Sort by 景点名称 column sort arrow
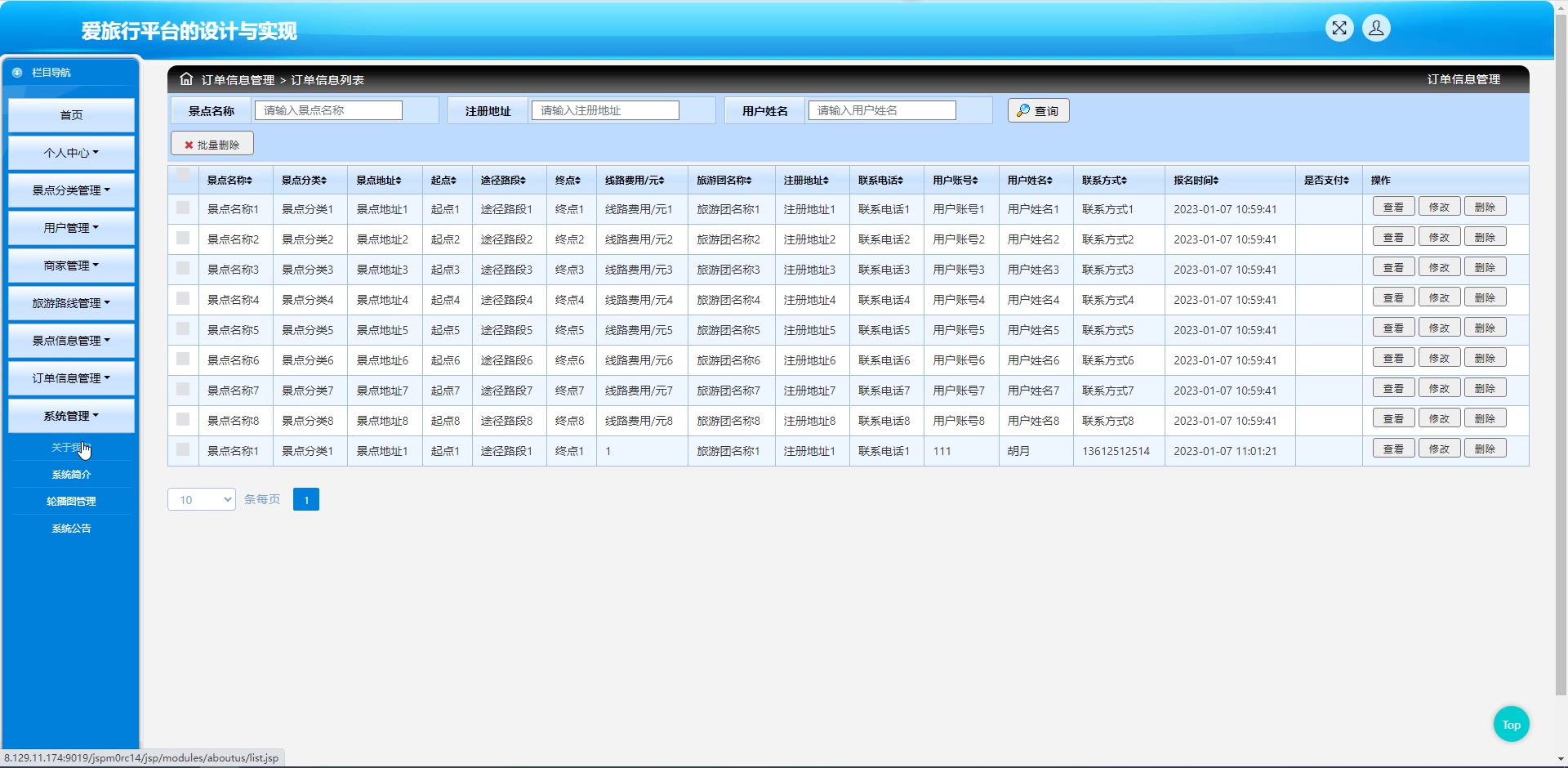The height and width of the screenshot is (768, 1568). (x=250, y=181)
